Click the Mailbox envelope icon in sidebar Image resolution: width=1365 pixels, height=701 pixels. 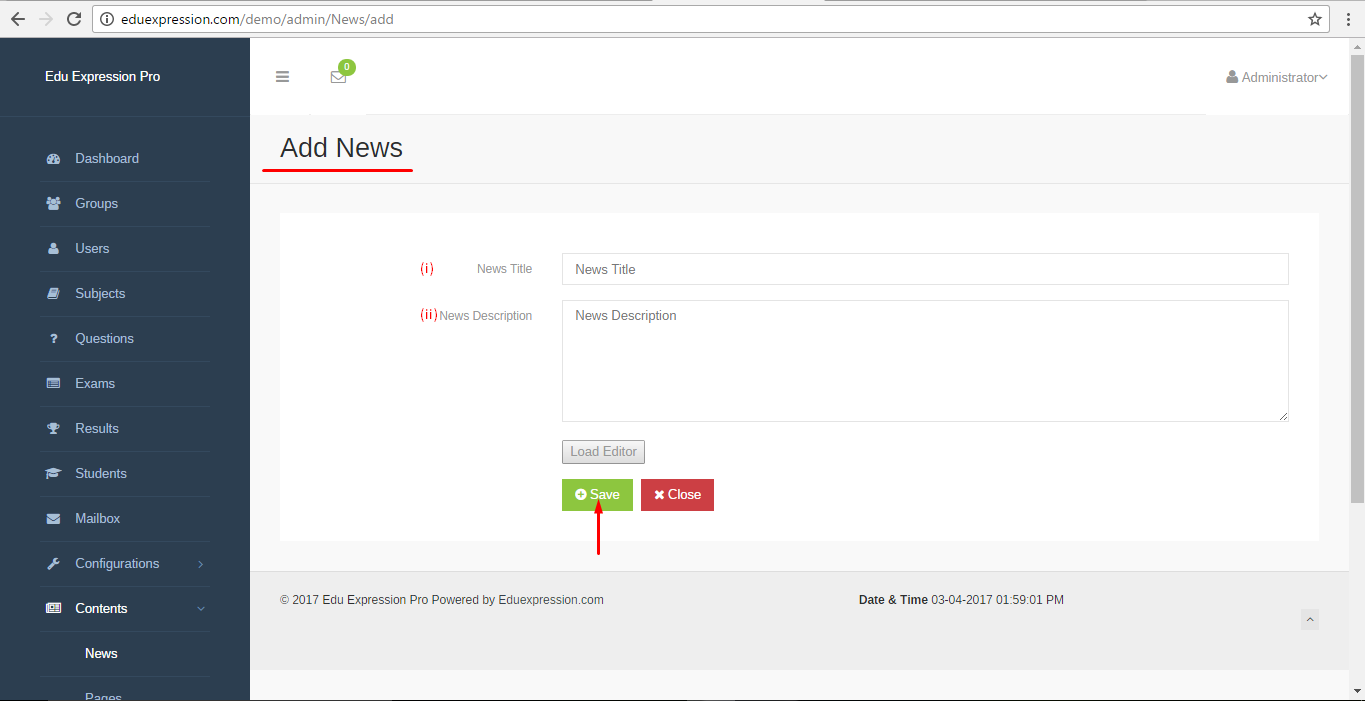(54, 519)
